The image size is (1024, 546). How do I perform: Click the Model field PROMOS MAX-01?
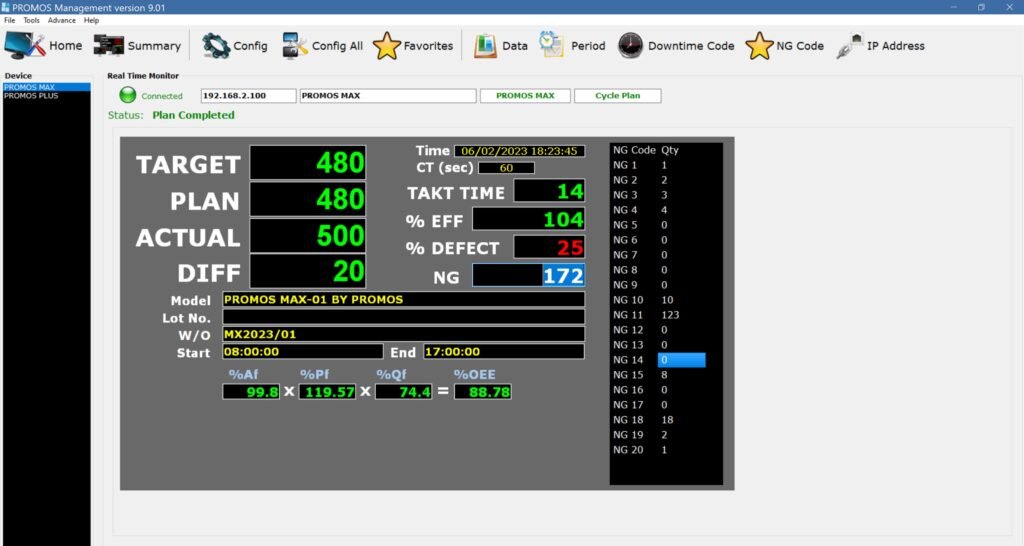[x=404, y=299]
